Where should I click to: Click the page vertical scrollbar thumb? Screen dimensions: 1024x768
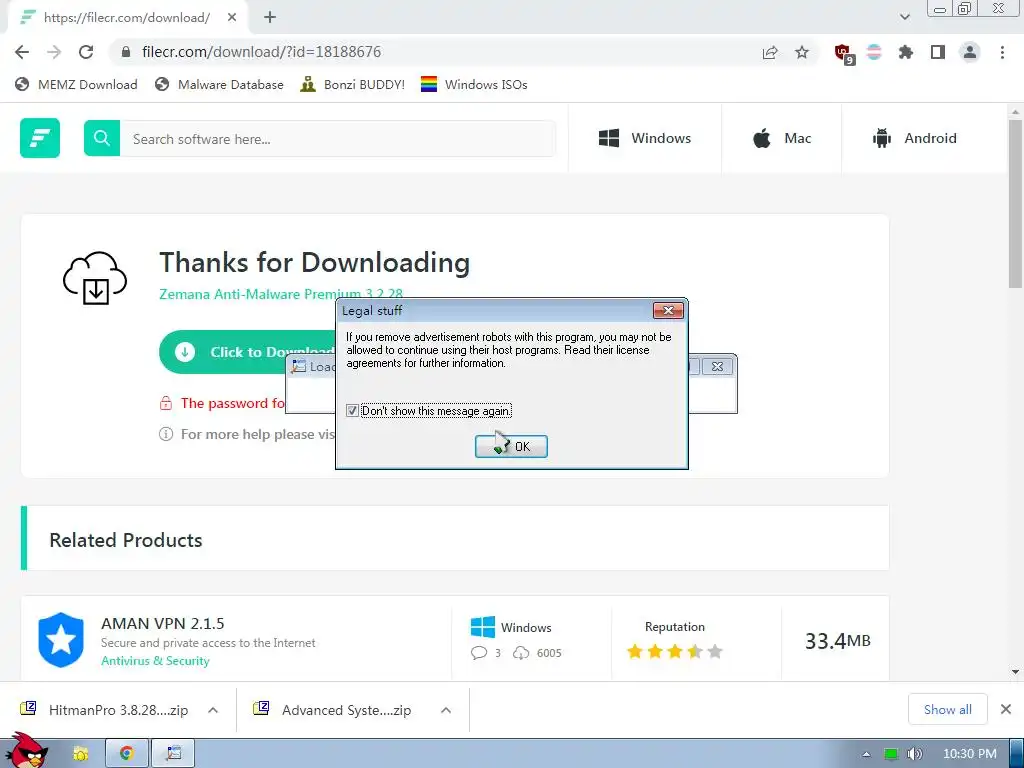(x=1016, y=204)
